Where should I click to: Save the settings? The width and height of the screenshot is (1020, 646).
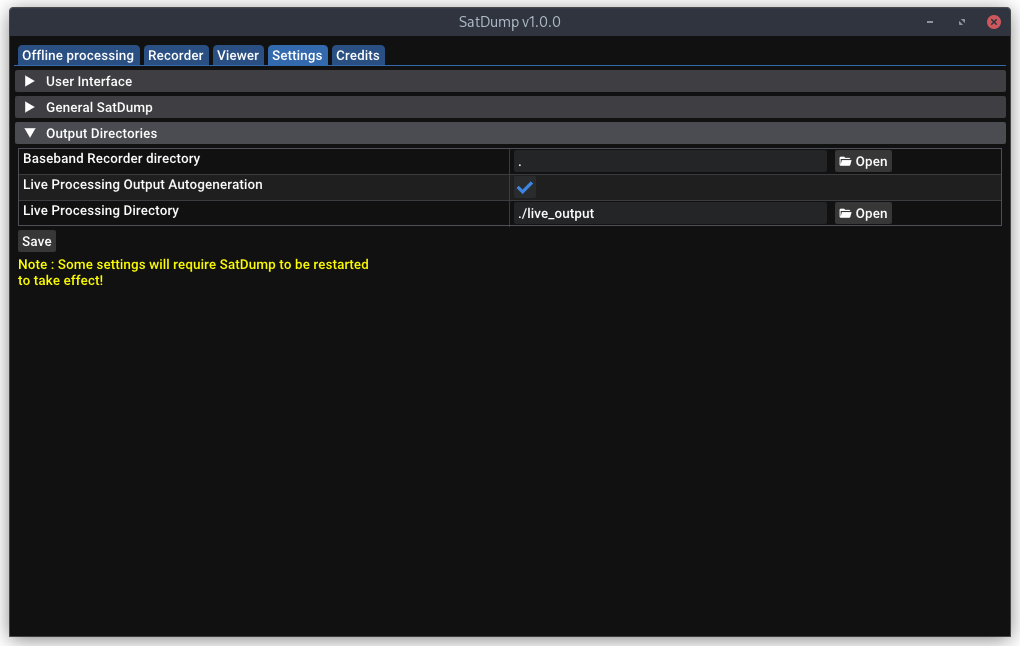pyautogui.click(x=37, y=241)
